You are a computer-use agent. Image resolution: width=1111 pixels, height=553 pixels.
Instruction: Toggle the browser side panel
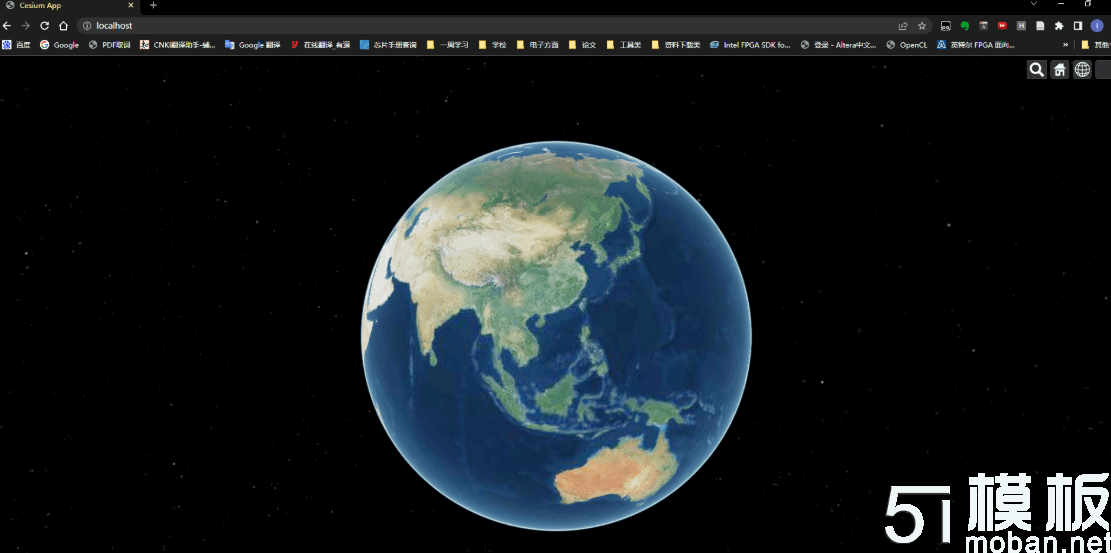(x=1078, y=26)
